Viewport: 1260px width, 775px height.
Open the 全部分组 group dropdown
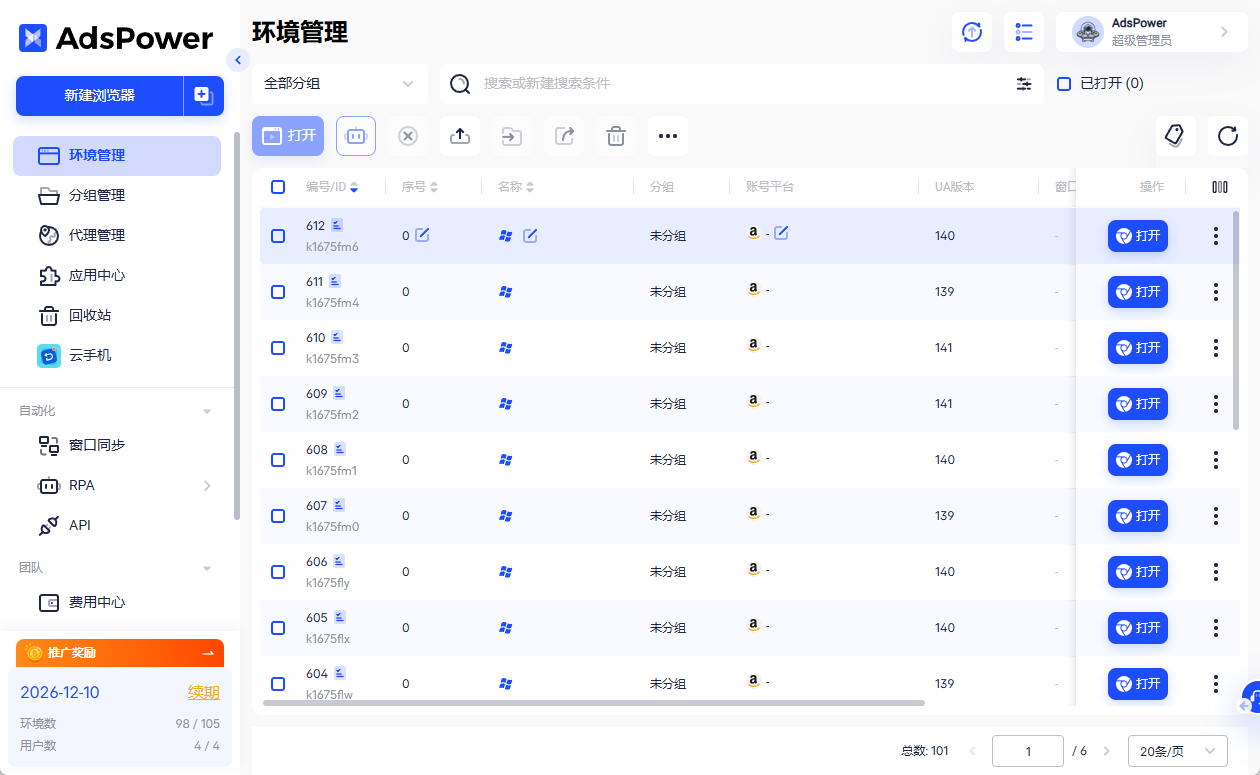[x=339, y=84]
